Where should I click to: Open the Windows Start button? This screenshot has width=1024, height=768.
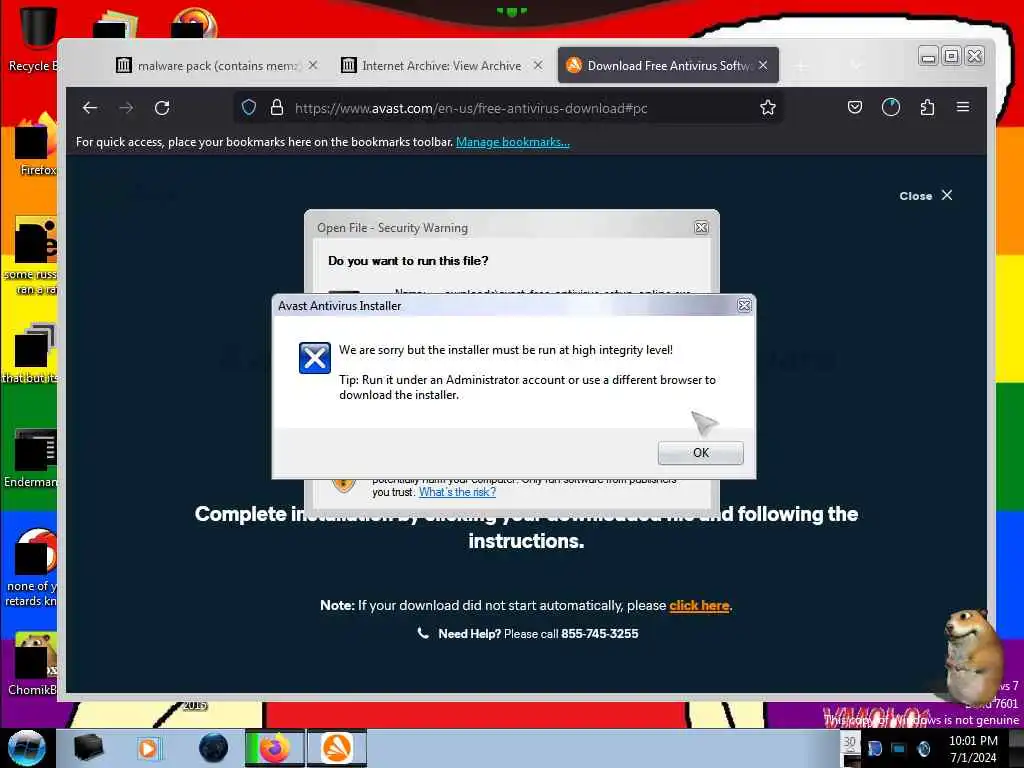coord(26,748)
